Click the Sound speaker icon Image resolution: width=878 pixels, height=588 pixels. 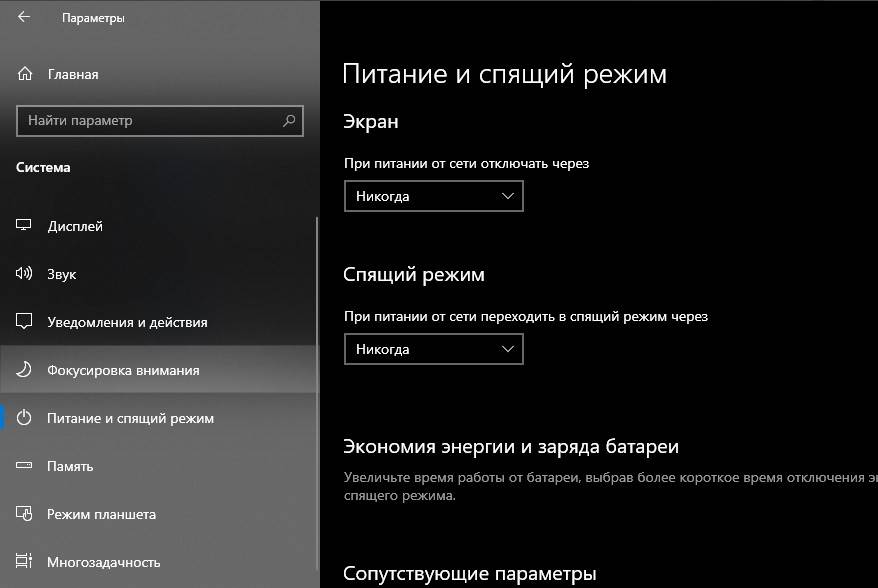(x=25, y=274)
